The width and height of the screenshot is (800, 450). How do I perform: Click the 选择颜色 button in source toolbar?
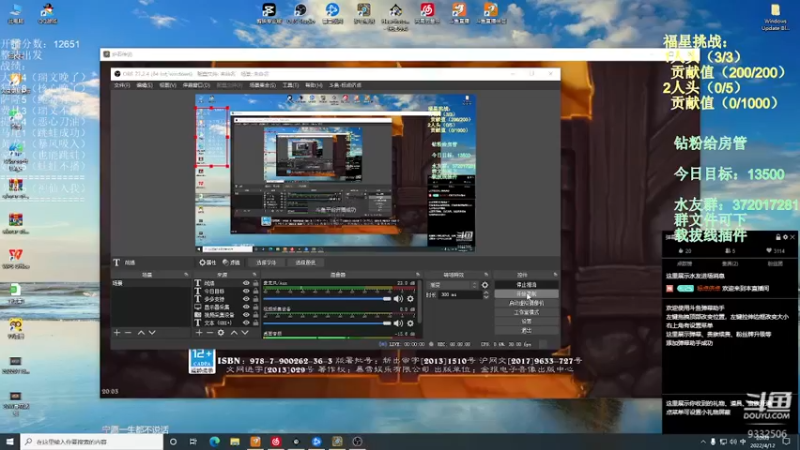tap(305, 262)
